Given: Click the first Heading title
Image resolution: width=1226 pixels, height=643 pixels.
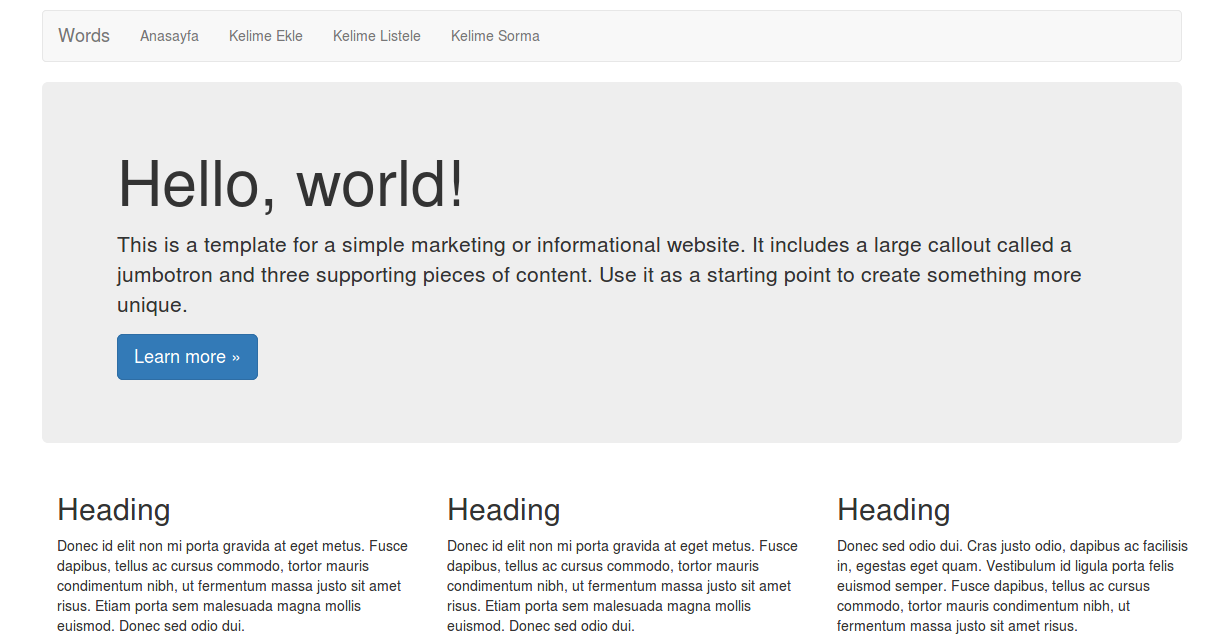Looking at the screenshot, I should click(x=113, y=510).
